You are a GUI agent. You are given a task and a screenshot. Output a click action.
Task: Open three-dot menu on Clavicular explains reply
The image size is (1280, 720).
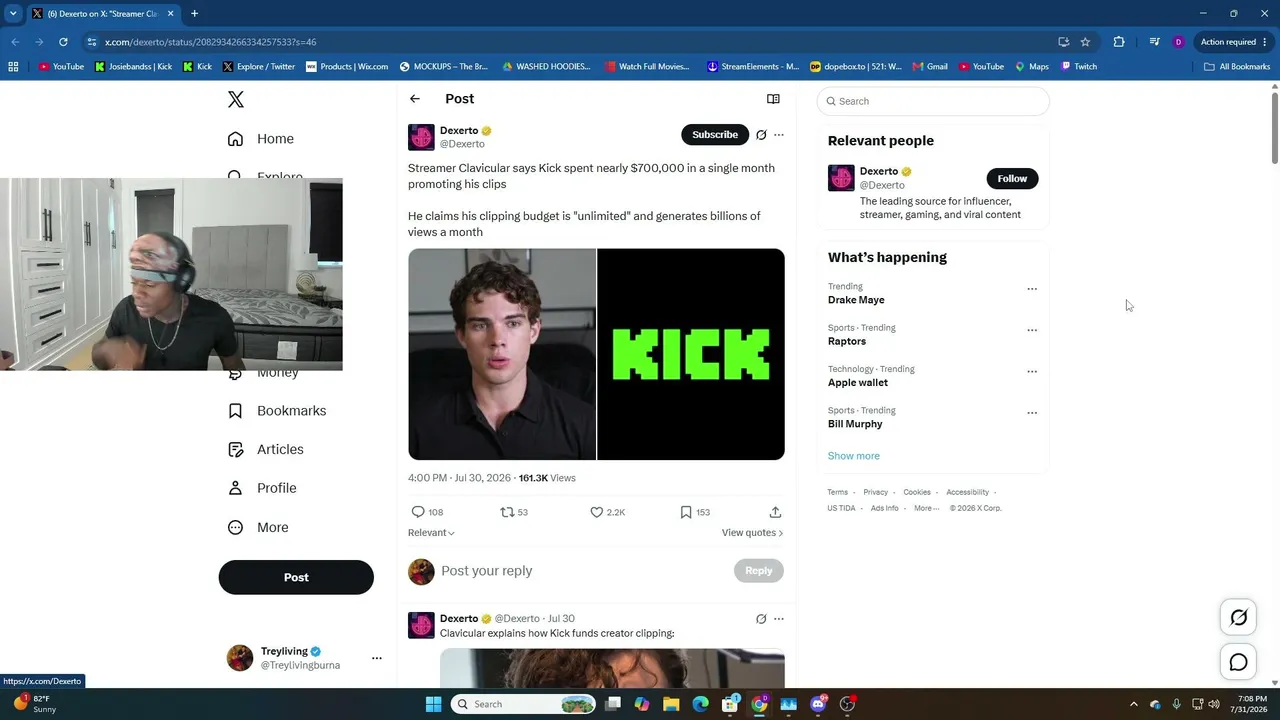tap(779, 619)
